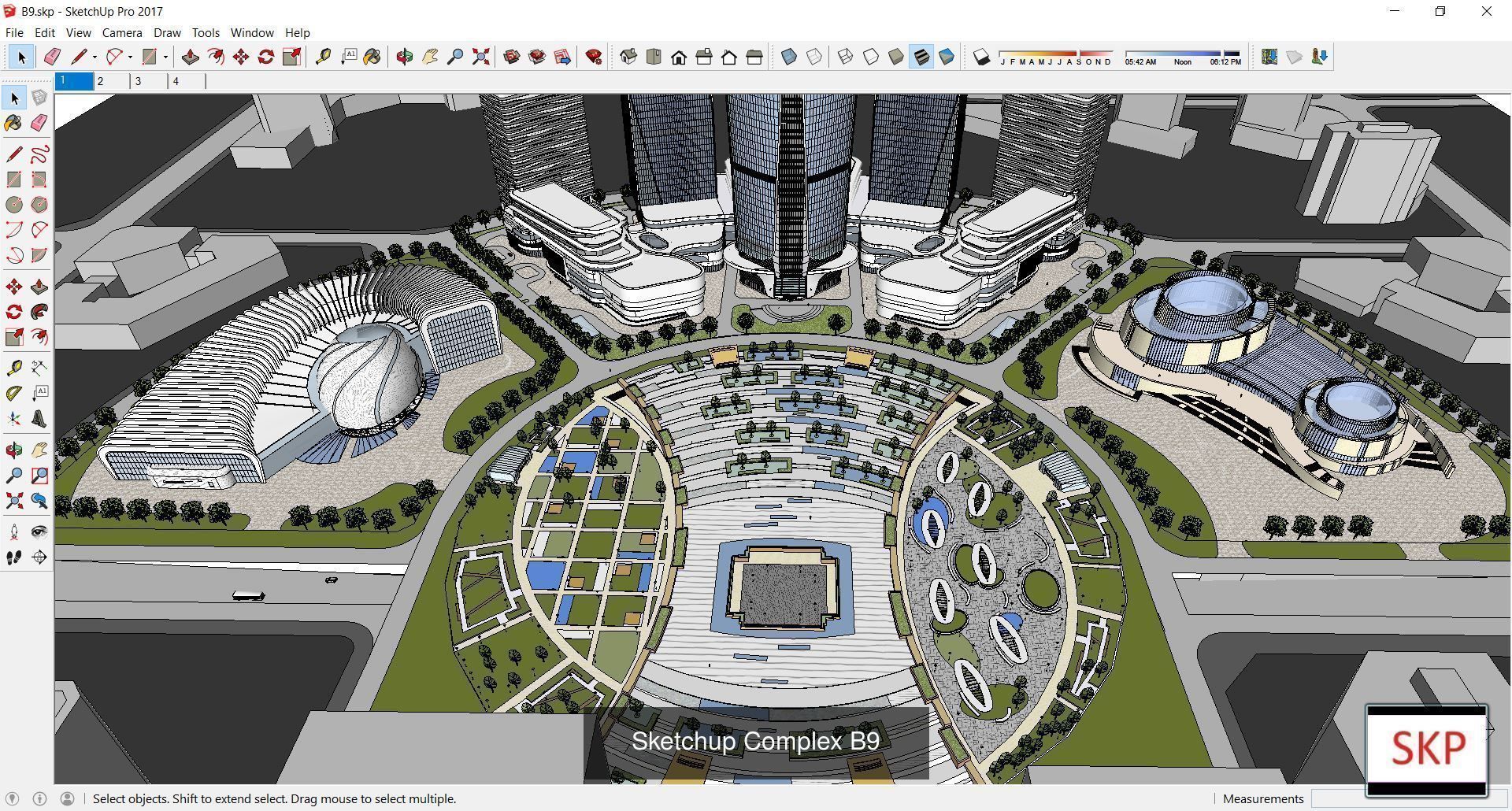Expand the Rectangle tool dropdown arrow
The height and width of the screenshot is (811, 1512).
tap(165, 57)
